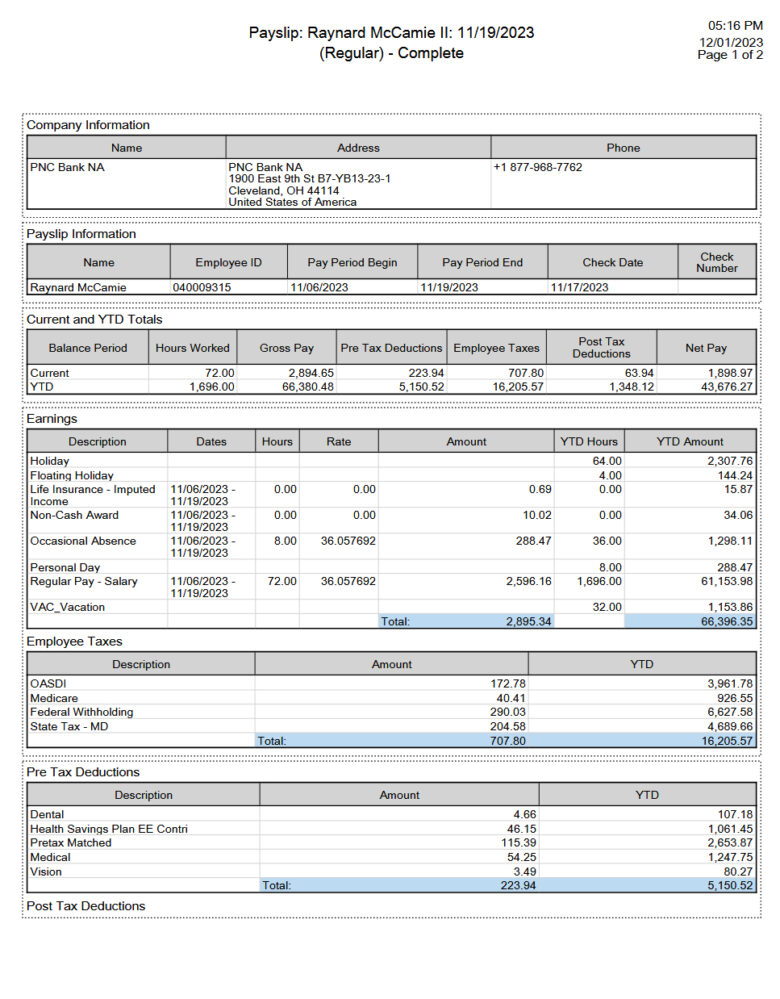The height and width of the screenshot is (999, 780).
Task: Click the 'Dental' deduction row
Action: click(x=391, y=814)
